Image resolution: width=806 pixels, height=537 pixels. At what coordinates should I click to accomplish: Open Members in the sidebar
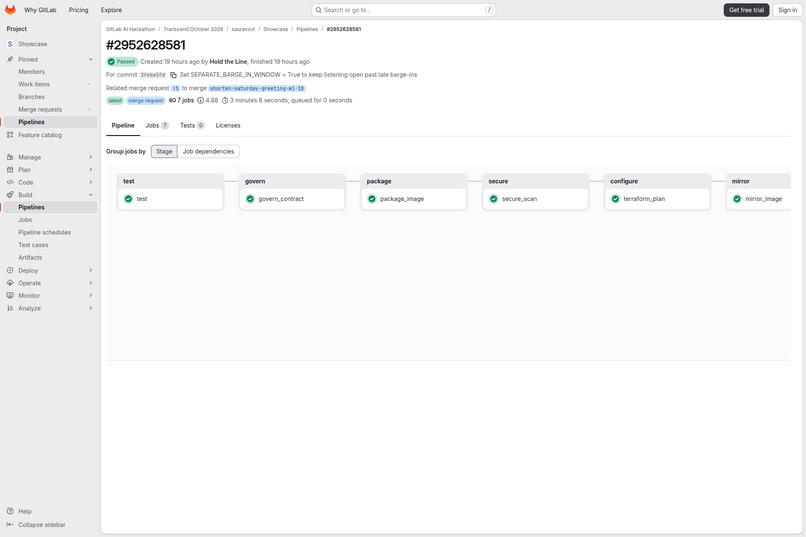[50, 72]
